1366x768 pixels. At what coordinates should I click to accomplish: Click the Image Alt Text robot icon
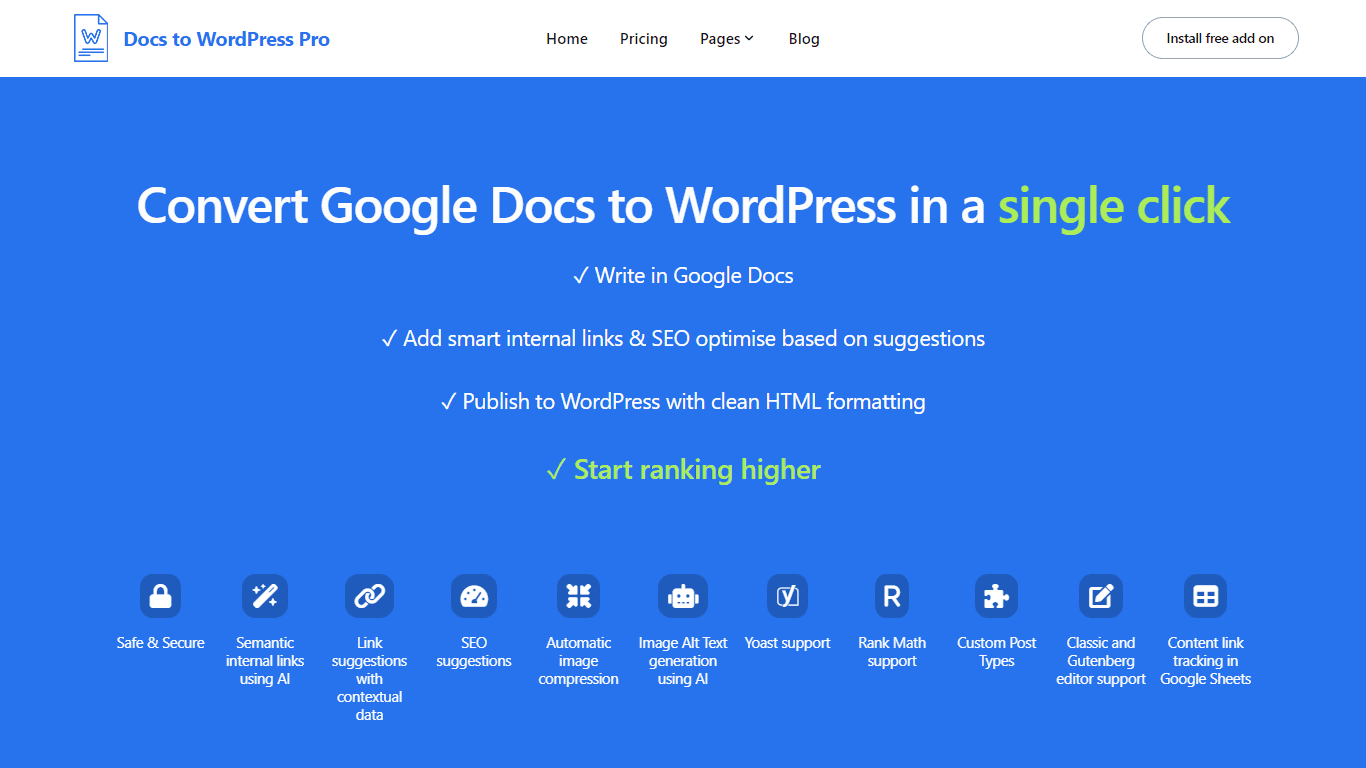coord(683,596)
